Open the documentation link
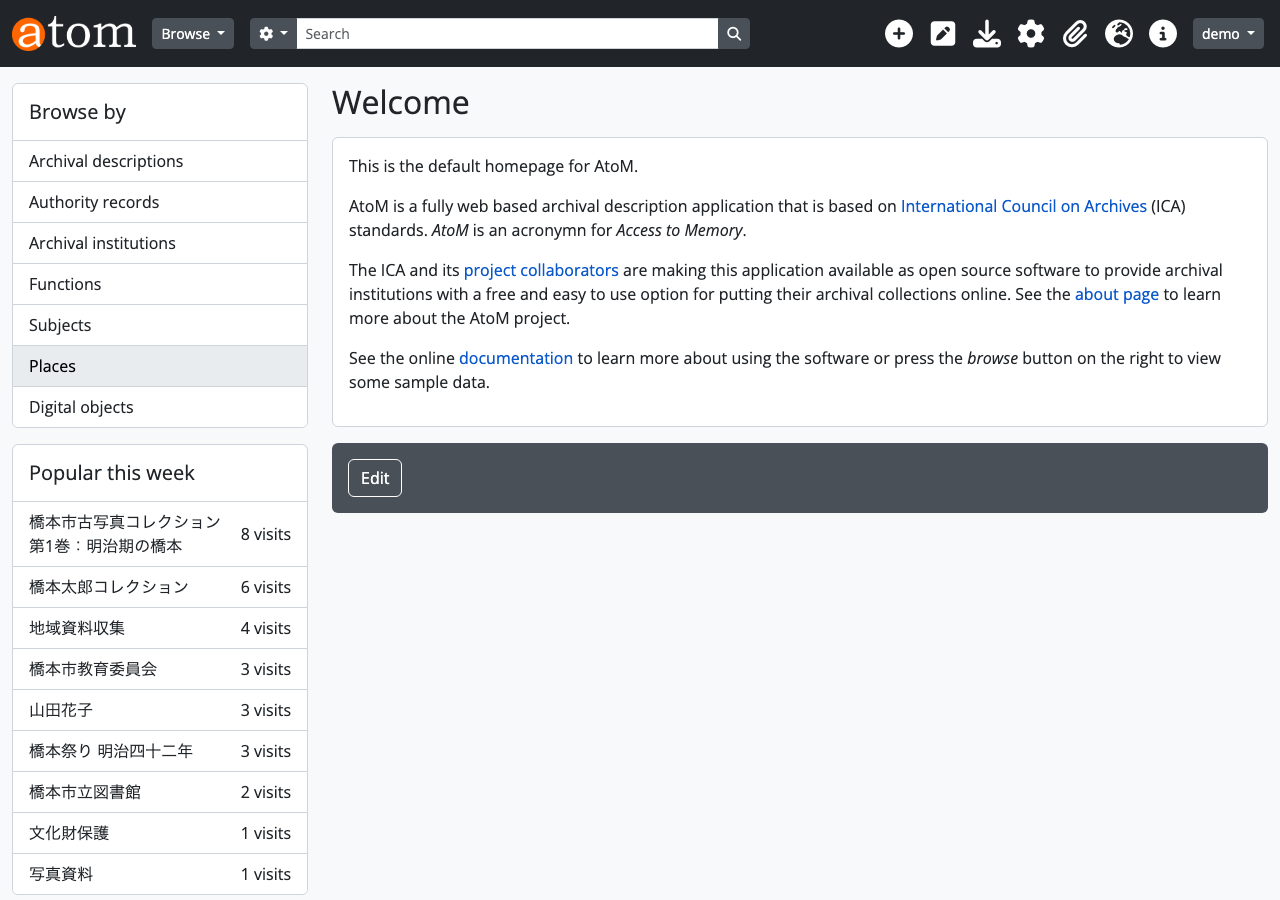This screenshot has width=1280, height=900. (516, 358)
